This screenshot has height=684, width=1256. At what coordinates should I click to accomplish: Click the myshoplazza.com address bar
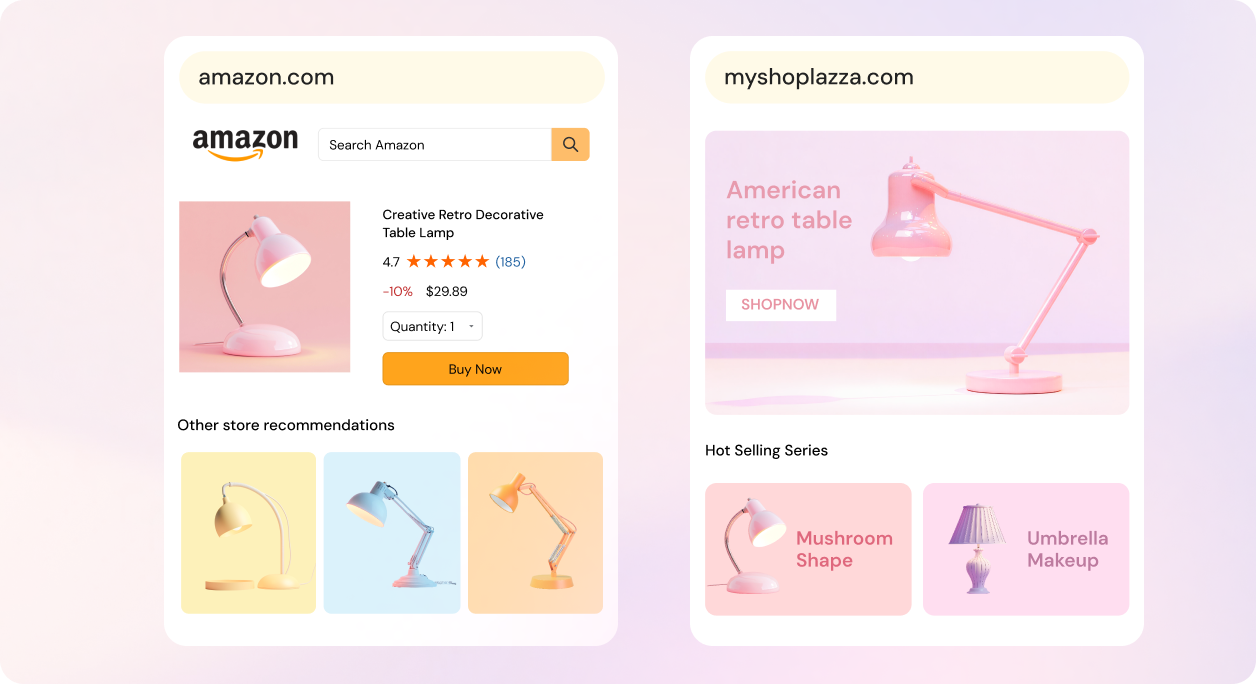coord(917,77)
